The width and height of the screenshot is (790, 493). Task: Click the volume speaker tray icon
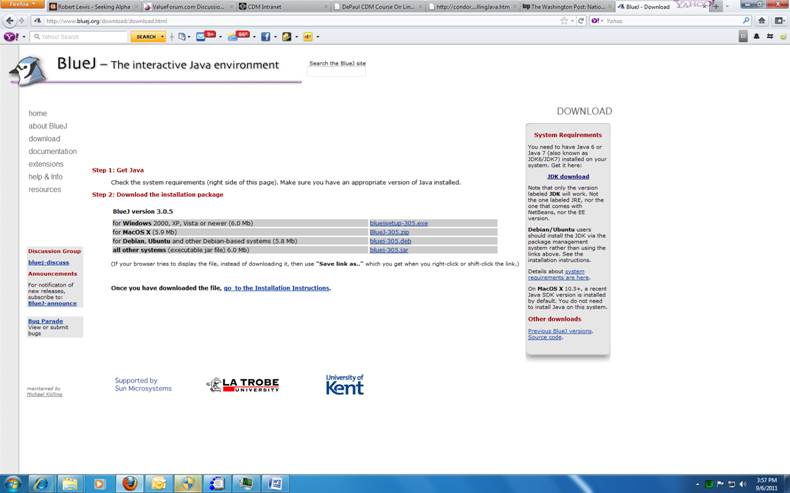click(743, 484)
